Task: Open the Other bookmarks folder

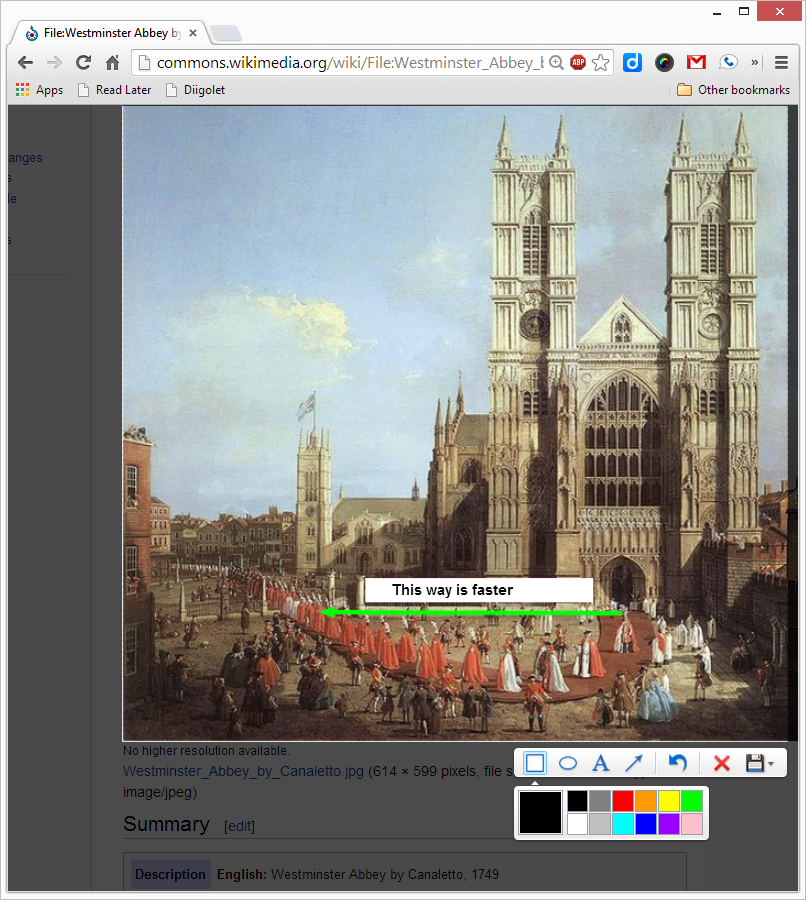Action: pos(733,90)
